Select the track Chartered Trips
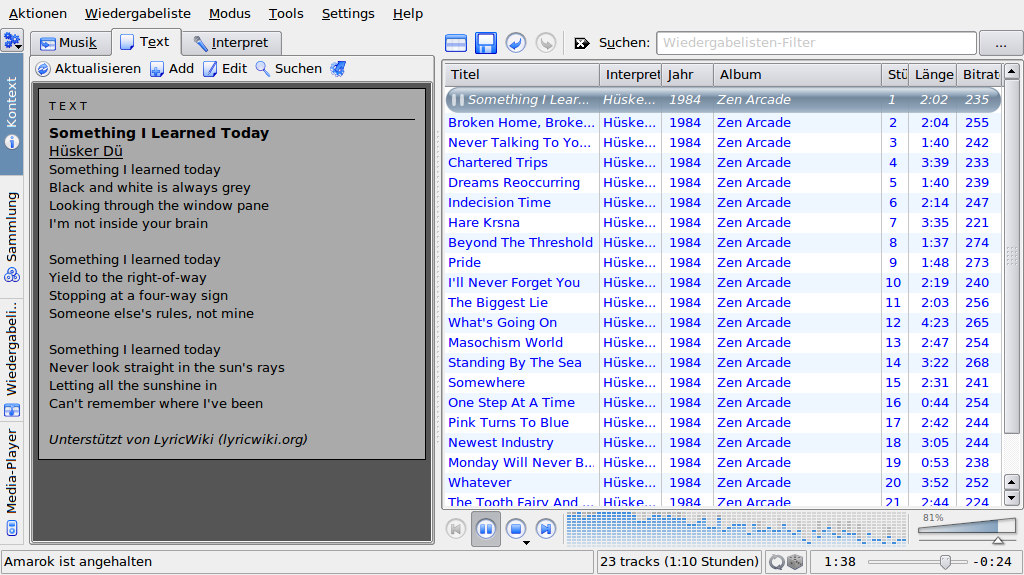Viewport: 1024px width, 575px height. coord(724,162)
